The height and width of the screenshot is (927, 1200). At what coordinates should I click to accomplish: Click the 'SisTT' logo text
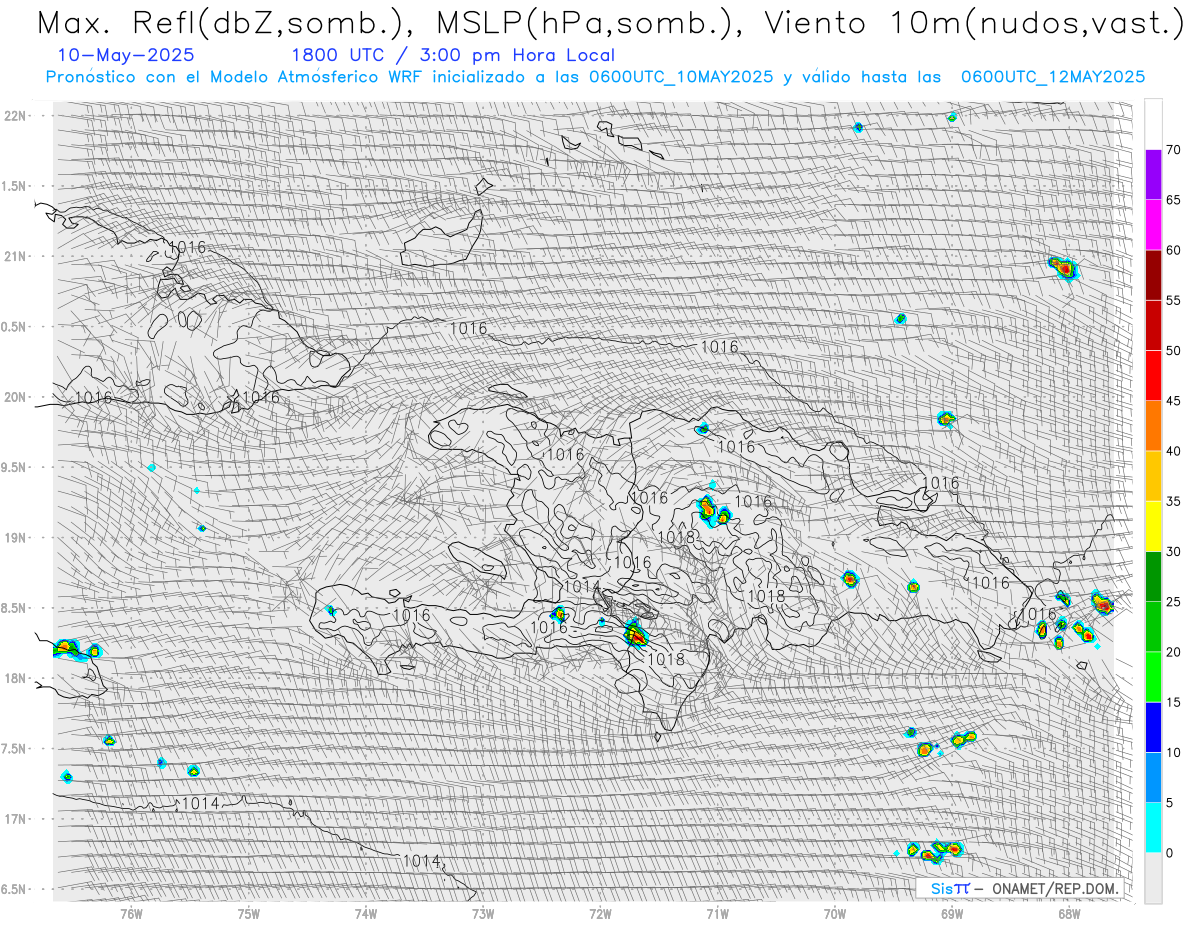[x=949, y=888]
